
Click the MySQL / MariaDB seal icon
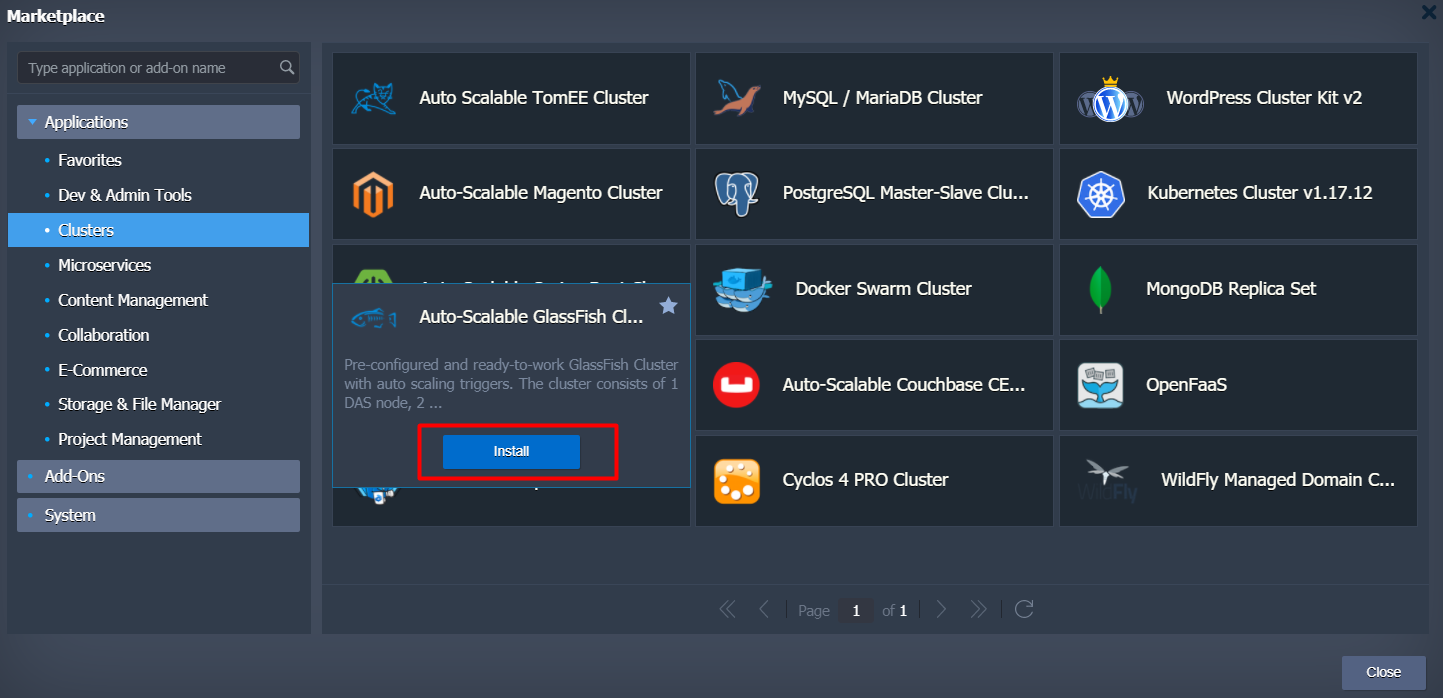click(x=738, y=98)
